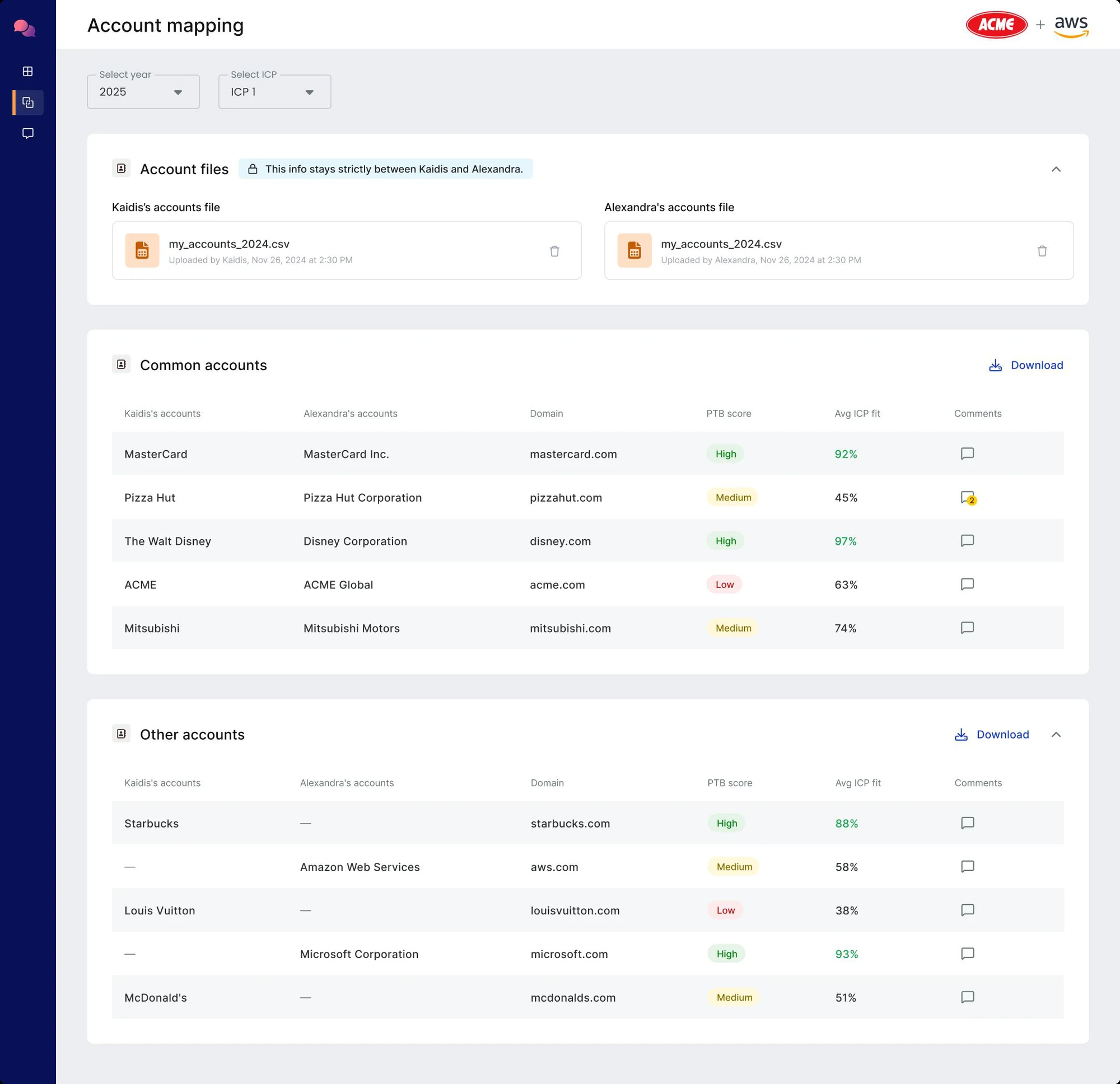The image size is (1120, 1084).
Task: Click the Account files section icon
Action: point(121,169)
